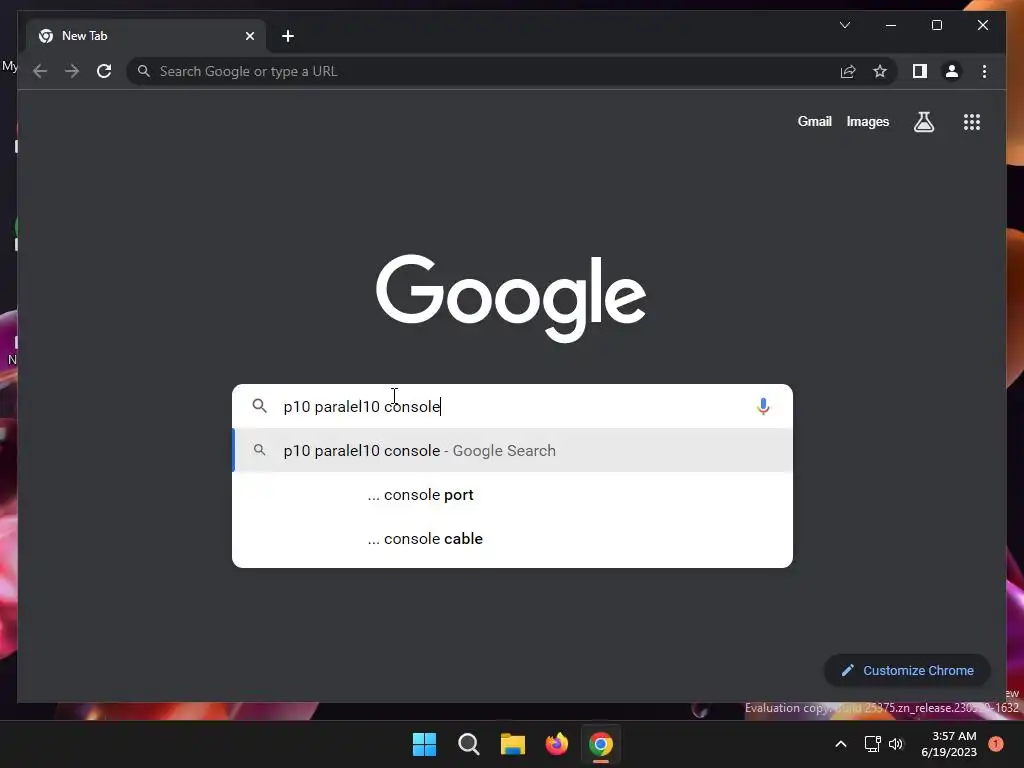The image size is (1024, 768).
Task: Maximize the Chrome window
Action: (936, 25)
